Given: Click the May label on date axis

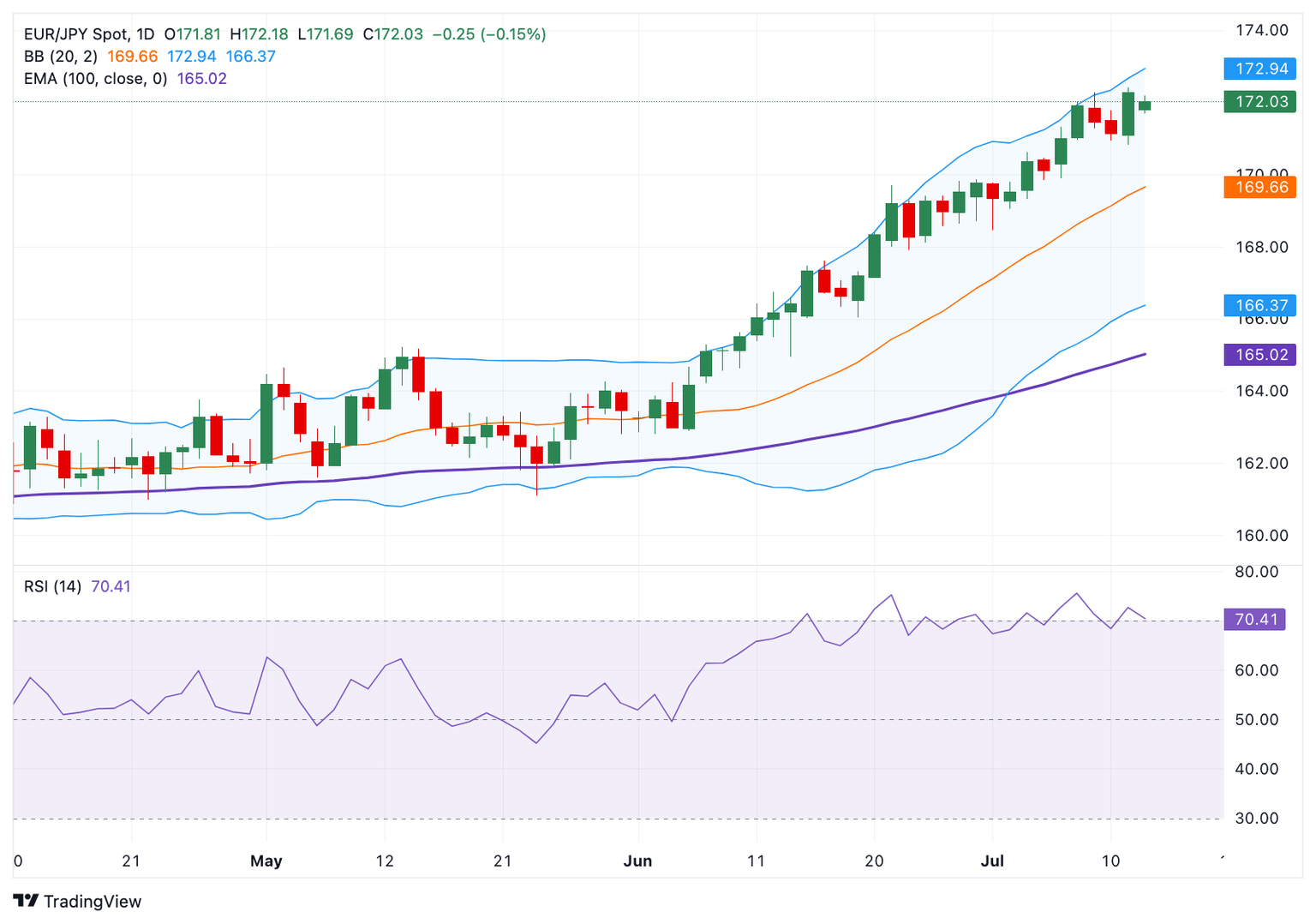Looking at the screenshot, I should 266,861.
